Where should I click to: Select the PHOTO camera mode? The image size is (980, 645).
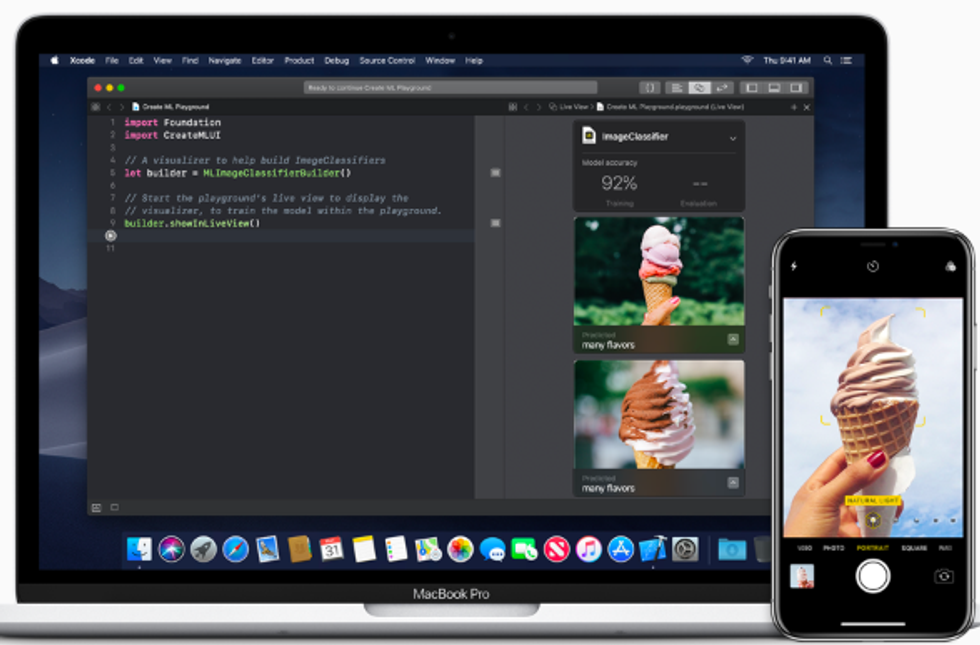click(x=833, y=548)
